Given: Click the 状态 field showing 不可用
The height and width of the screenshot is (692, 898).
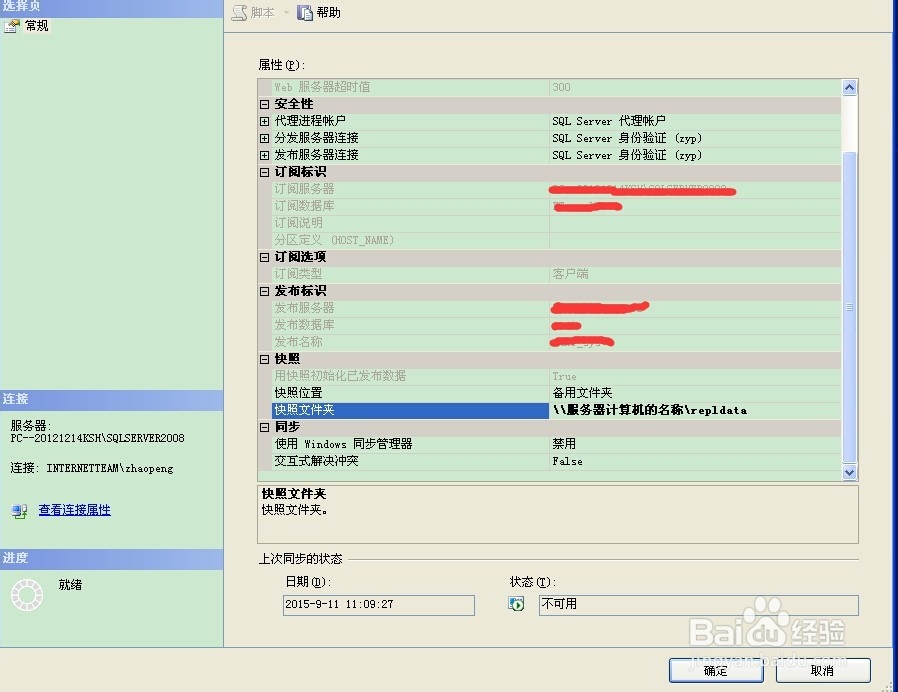Looking at the screenshot, I should click(x=699, y=605).
